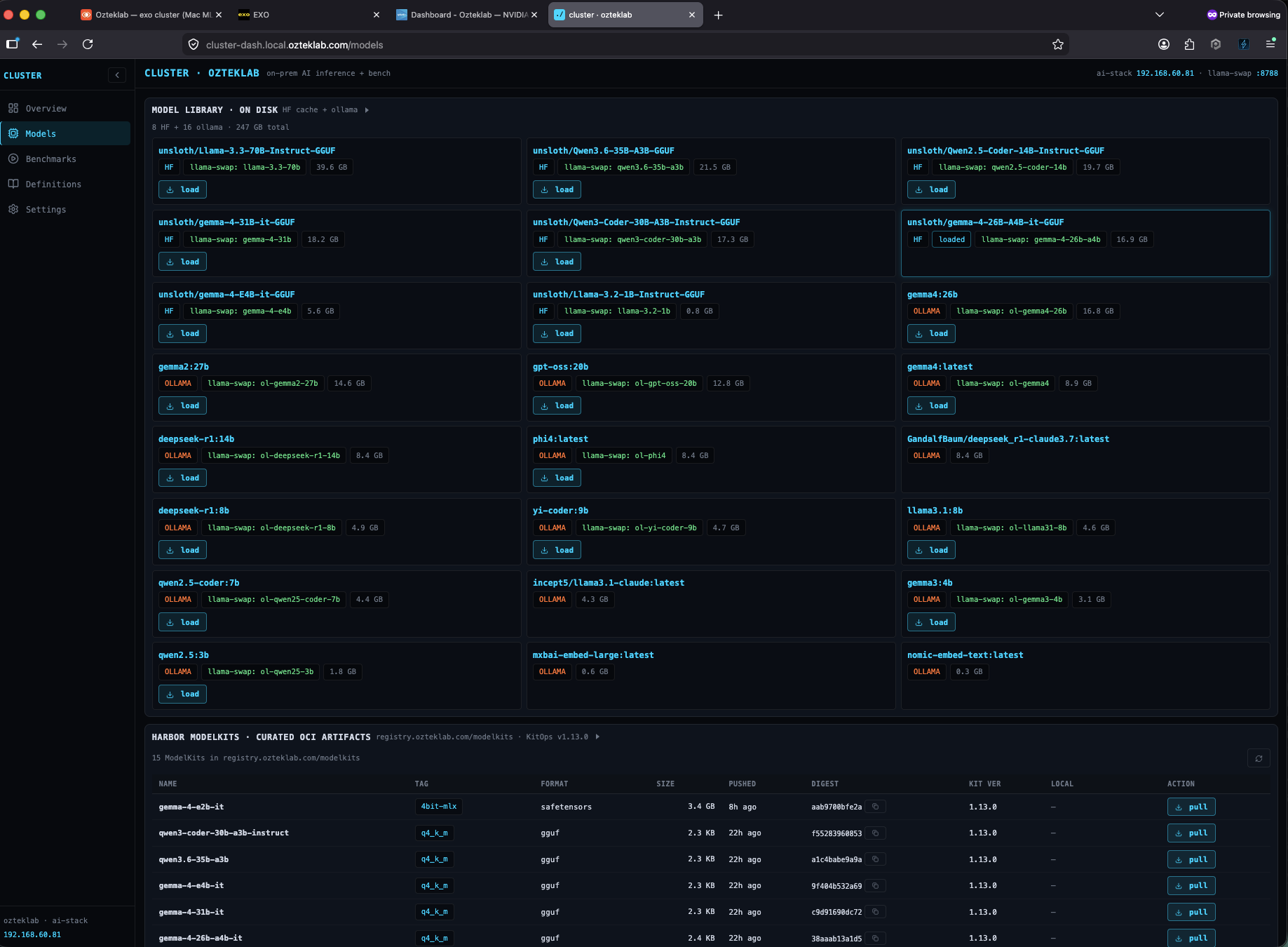Sort table by NAME column header

click(x=168, y=784)
